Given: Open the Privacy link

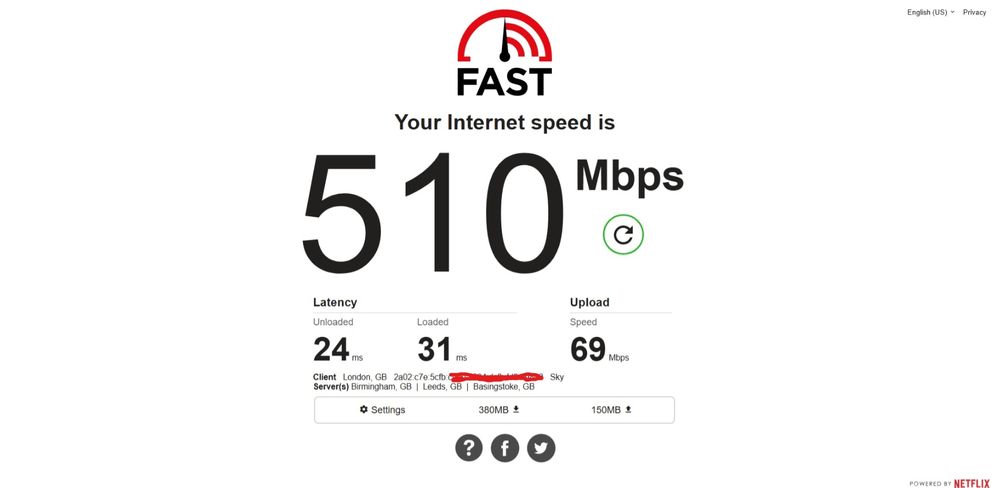Looking at the screenshot, I should 974,12.
